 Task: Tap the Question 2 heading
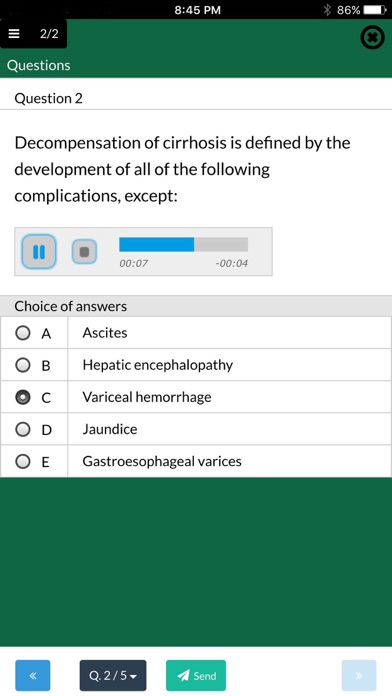(49, 98)
